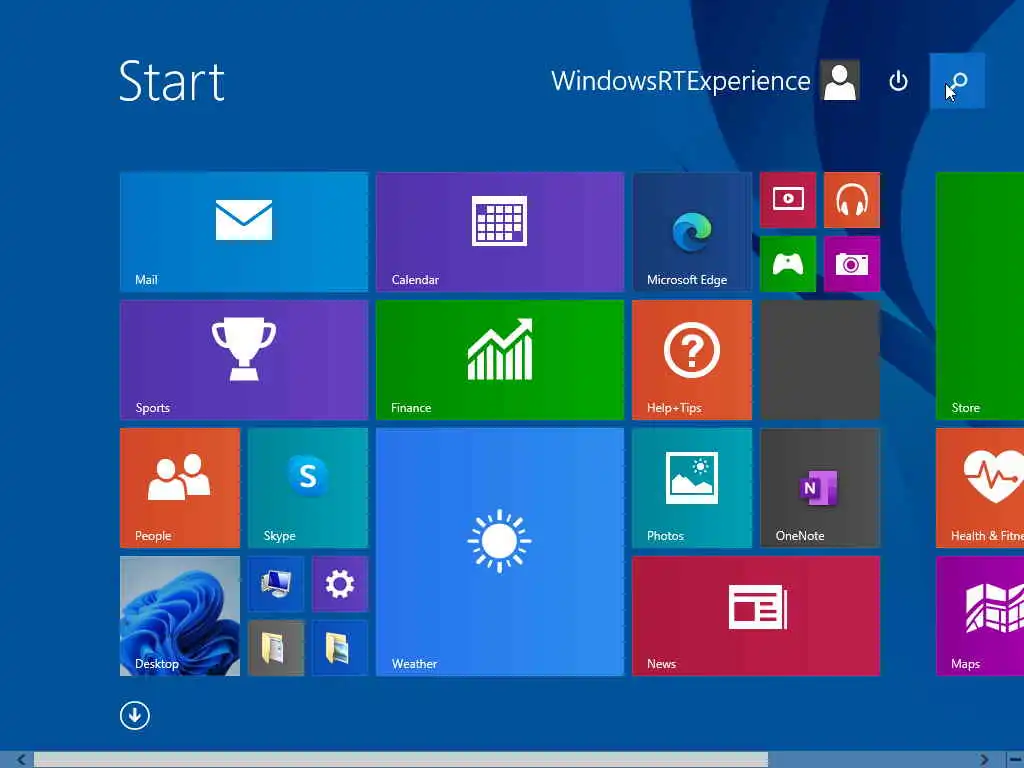Open the Maps tile
The height and width of the screenshot is (768, 1024).
pos(980,616)
